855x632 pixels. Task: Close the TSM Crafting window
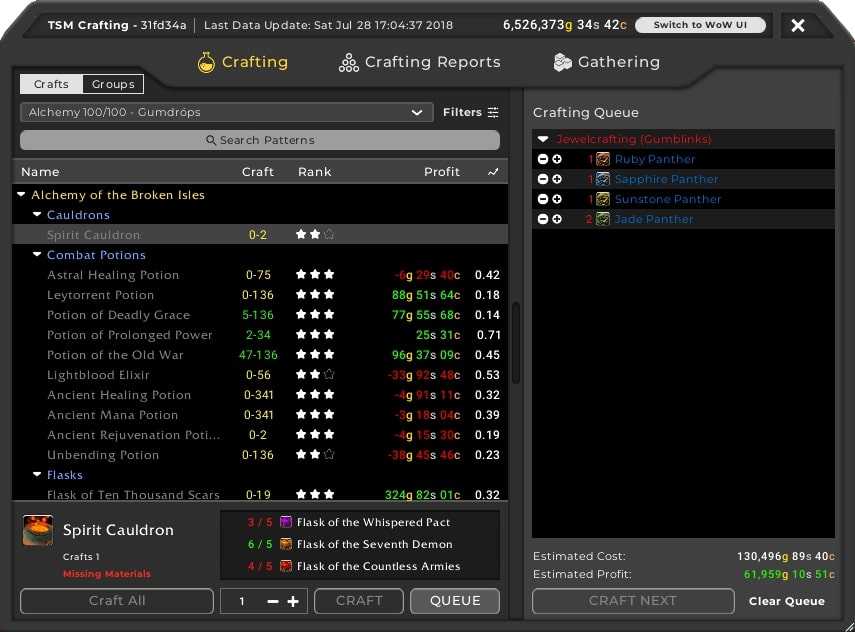click(x=798, y=25)
